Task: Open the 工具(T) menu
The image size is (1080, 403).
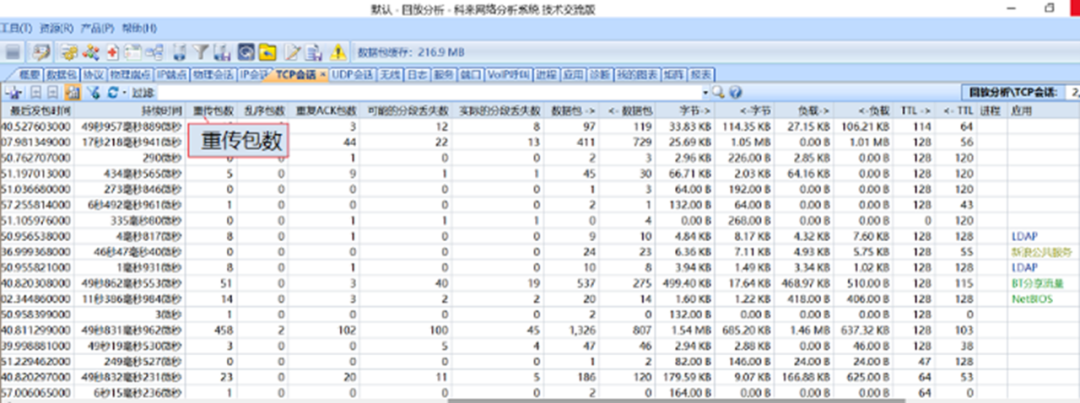Action: tap(15, 28)
